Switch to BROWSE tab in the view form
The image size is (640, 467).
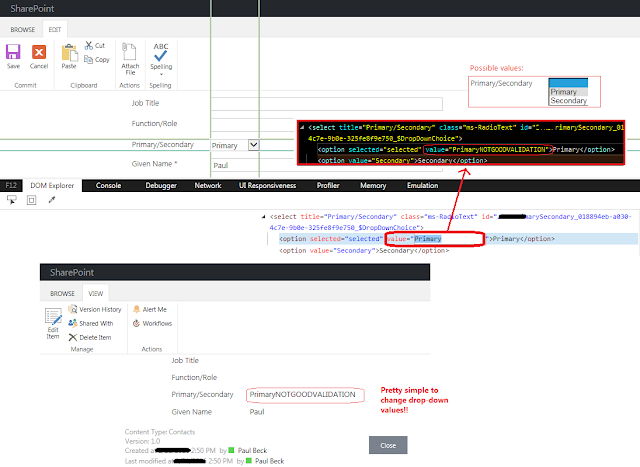click(62, 294)
